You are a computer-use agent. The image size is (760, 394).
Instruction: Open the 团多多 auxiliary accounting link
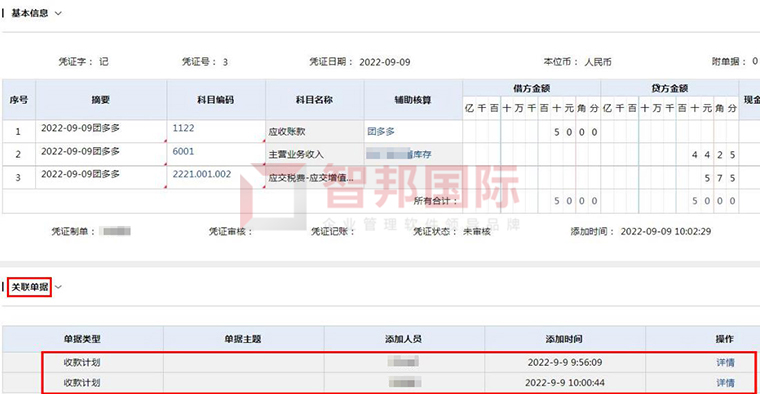(380, 131)
